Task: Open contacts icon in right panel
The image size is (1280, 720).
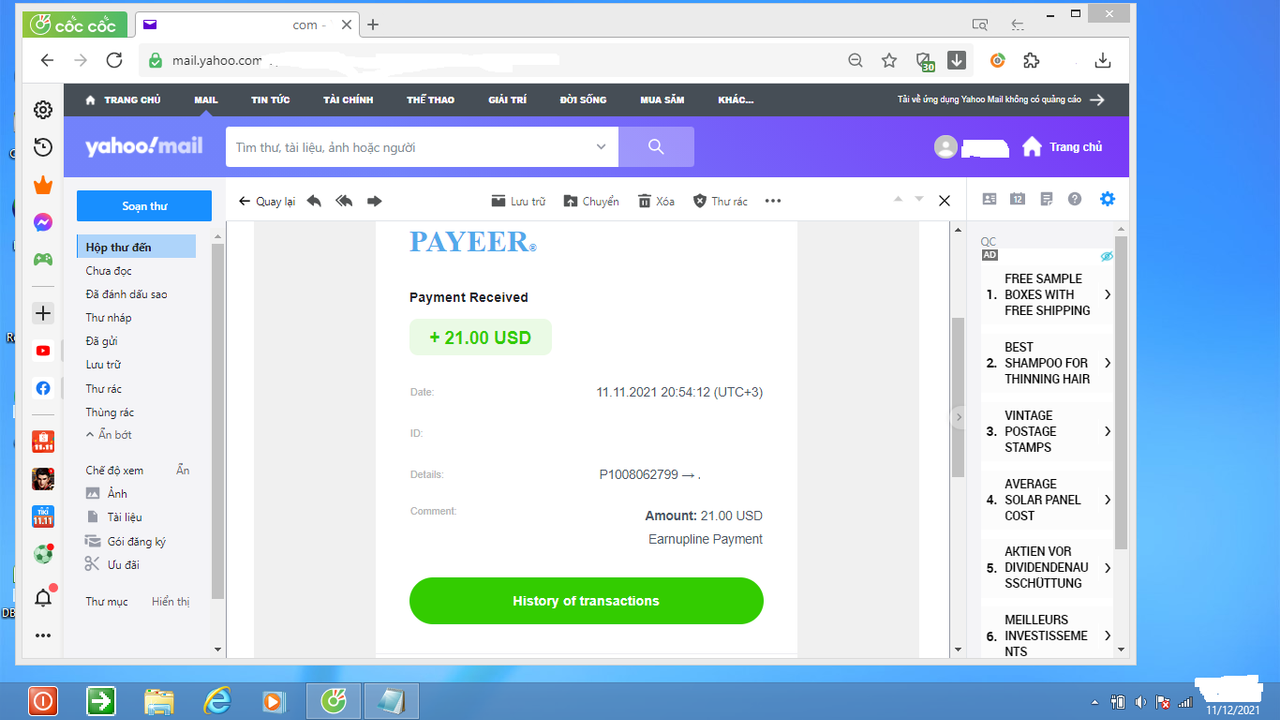Action: [x=989, y=199]
